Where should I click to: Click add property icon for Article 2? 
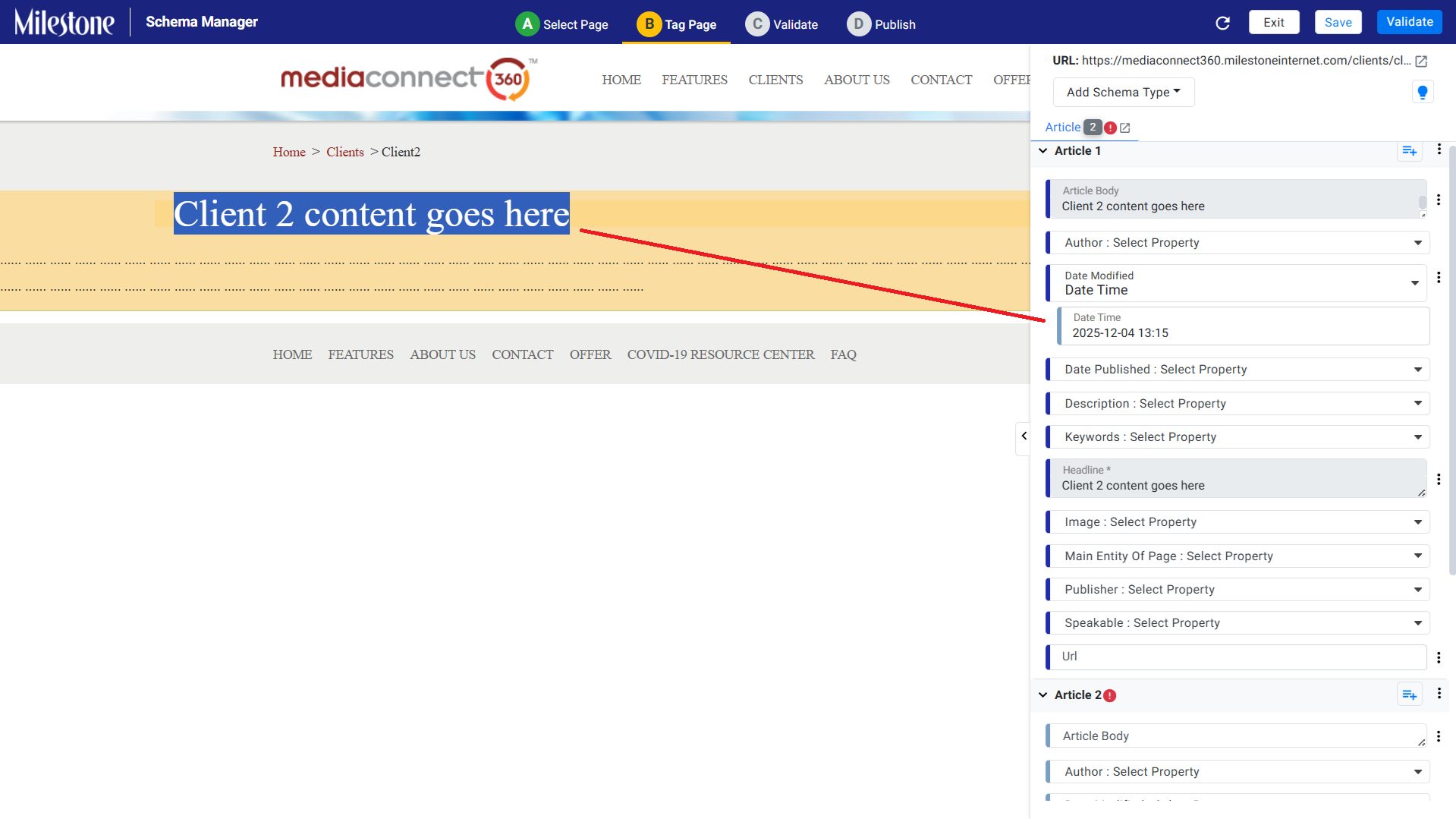1409,695
